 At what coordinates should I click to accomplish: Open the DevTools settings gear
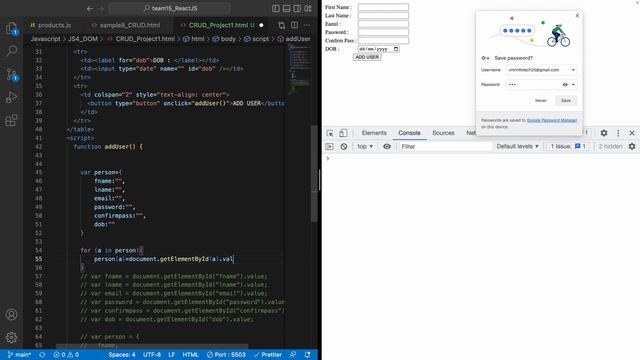604,133
